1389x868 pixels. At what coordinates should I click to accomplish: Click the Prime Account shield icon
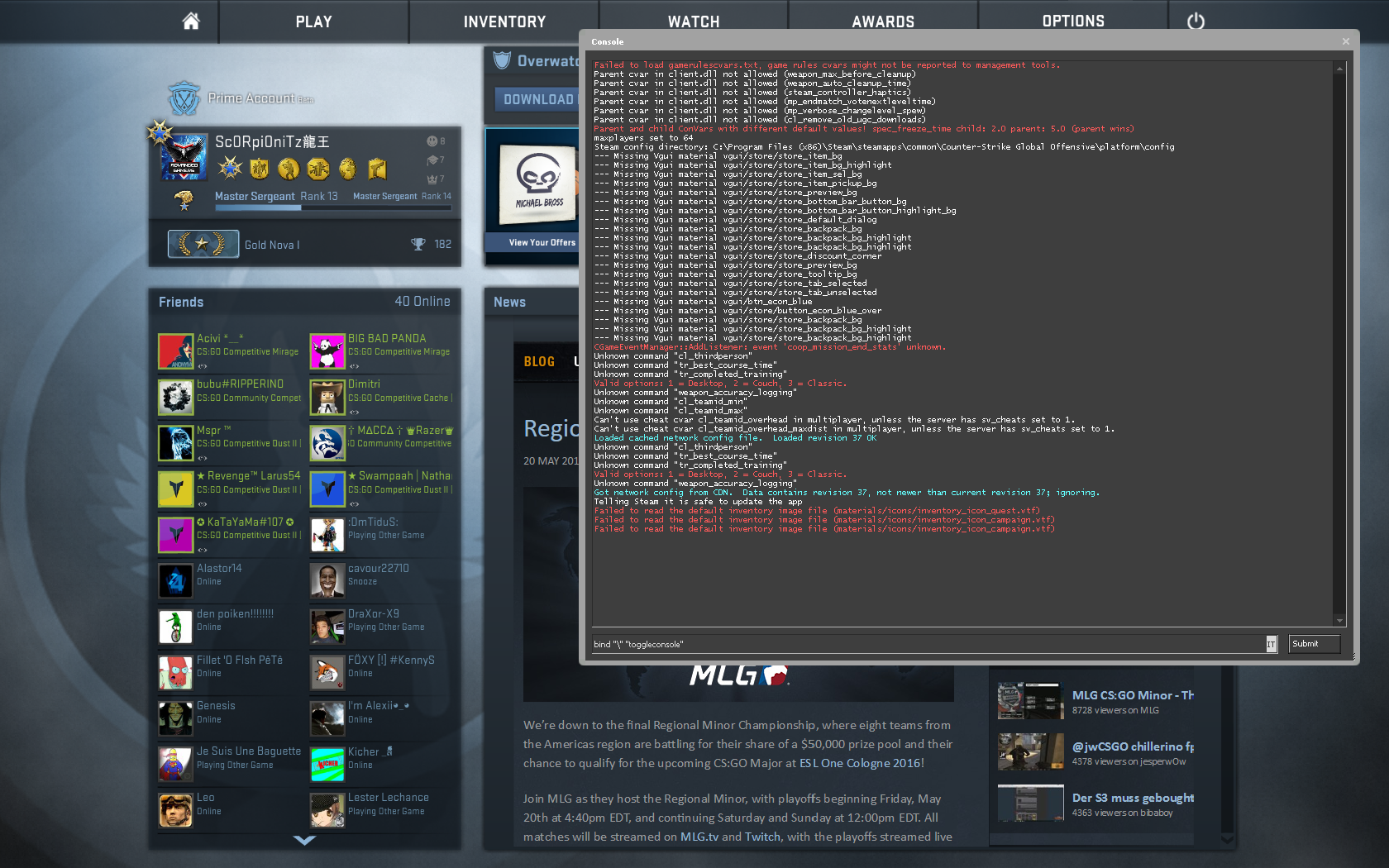pyautogui.click(x=184, y=99)
